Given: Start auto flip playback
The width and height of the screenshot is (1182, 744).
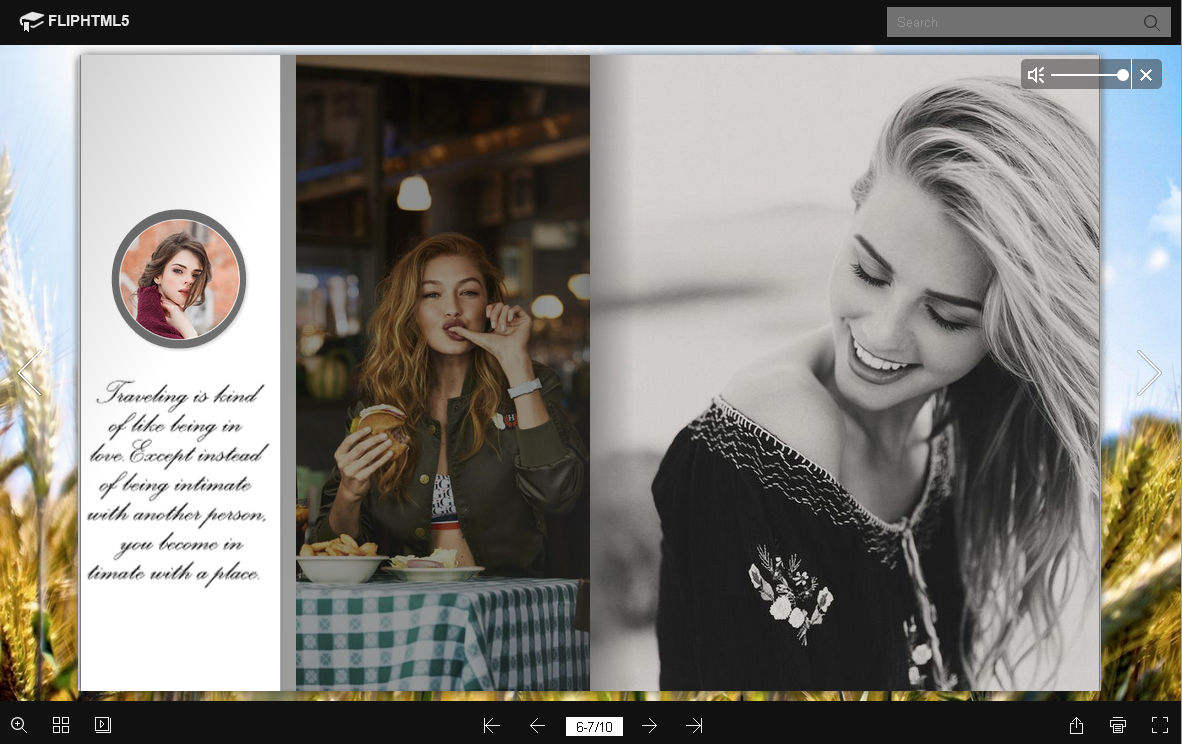Looking at the screenshot, I should [x=103, y=725].
